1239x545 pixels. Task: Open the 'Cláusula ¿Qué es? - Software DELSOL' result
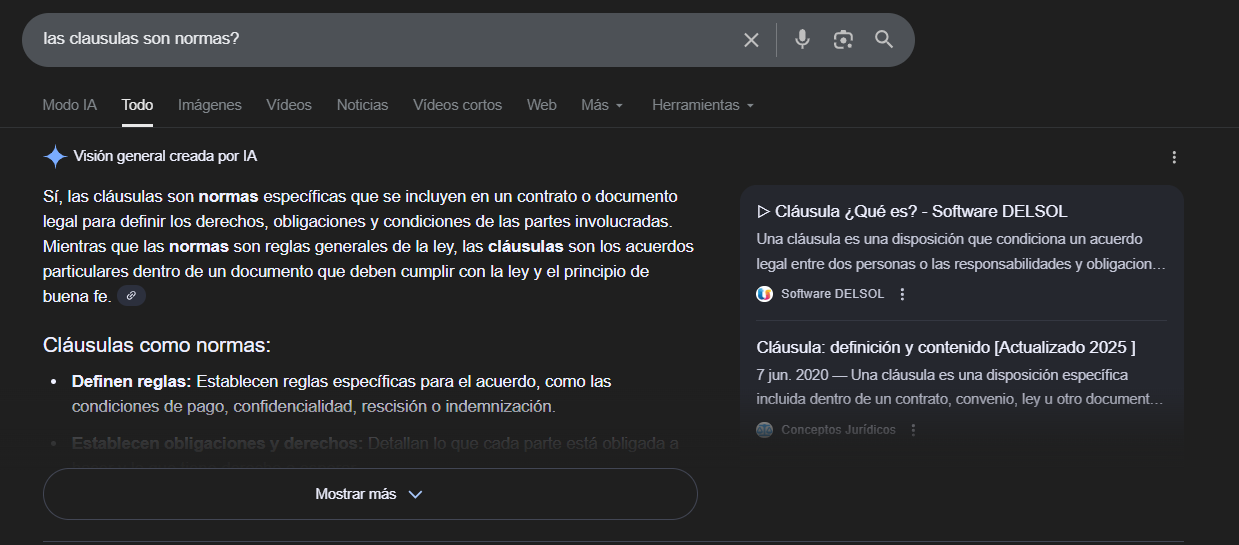click(x=912, y=212)
